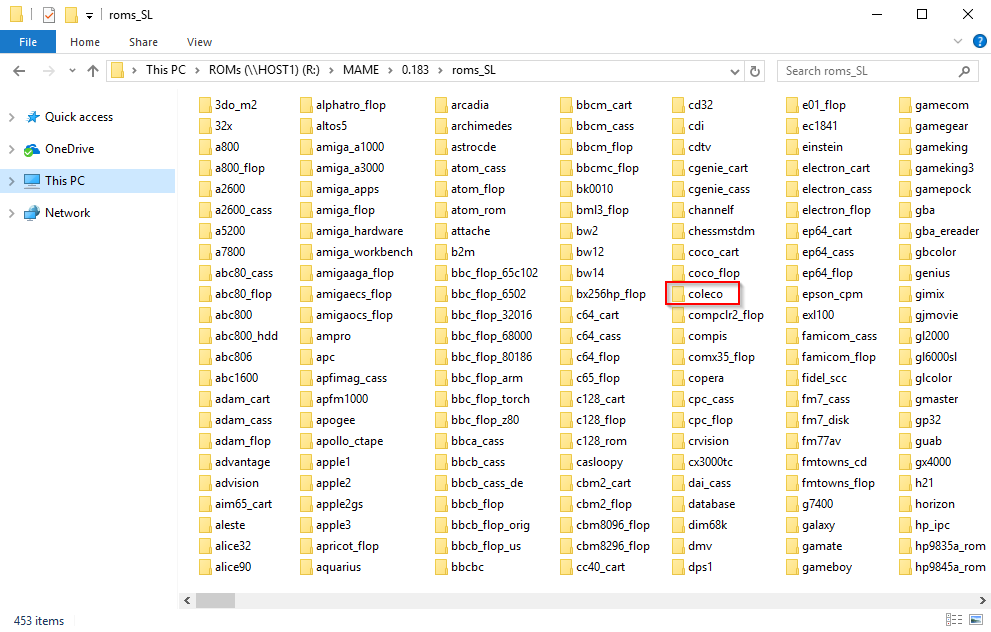991x632 pixels.
Task: Expand the ribbon chevron
Action: tap(958, 42)
